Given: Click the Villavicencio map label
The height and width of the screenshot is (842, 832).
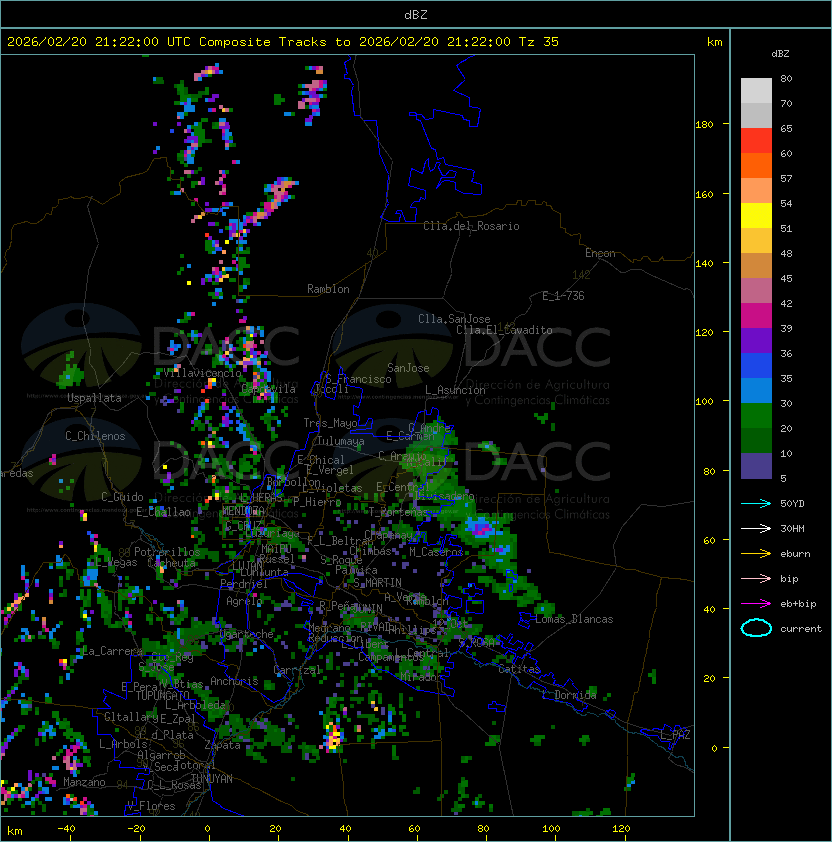Looking at the screenshot, I should [x=202, y=373].
